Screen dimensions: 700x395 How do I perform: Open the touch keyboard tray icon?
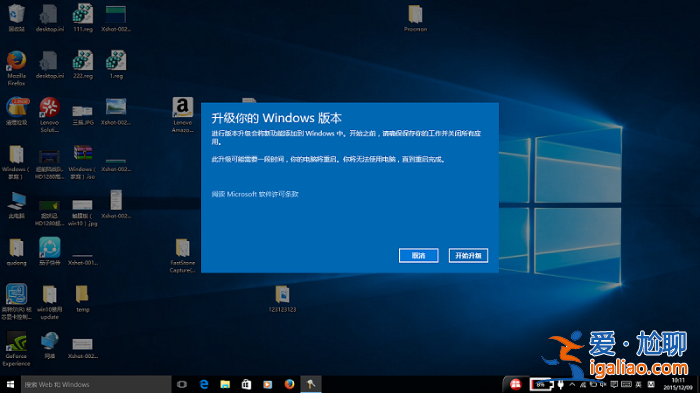626,384
